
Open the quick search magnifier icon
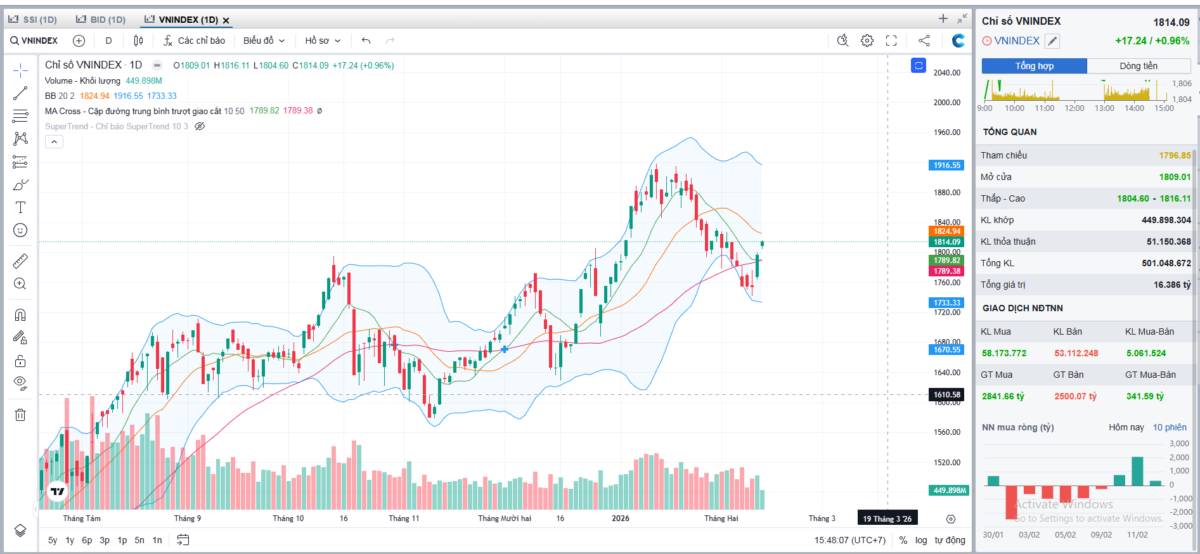[x=842, y=40]
